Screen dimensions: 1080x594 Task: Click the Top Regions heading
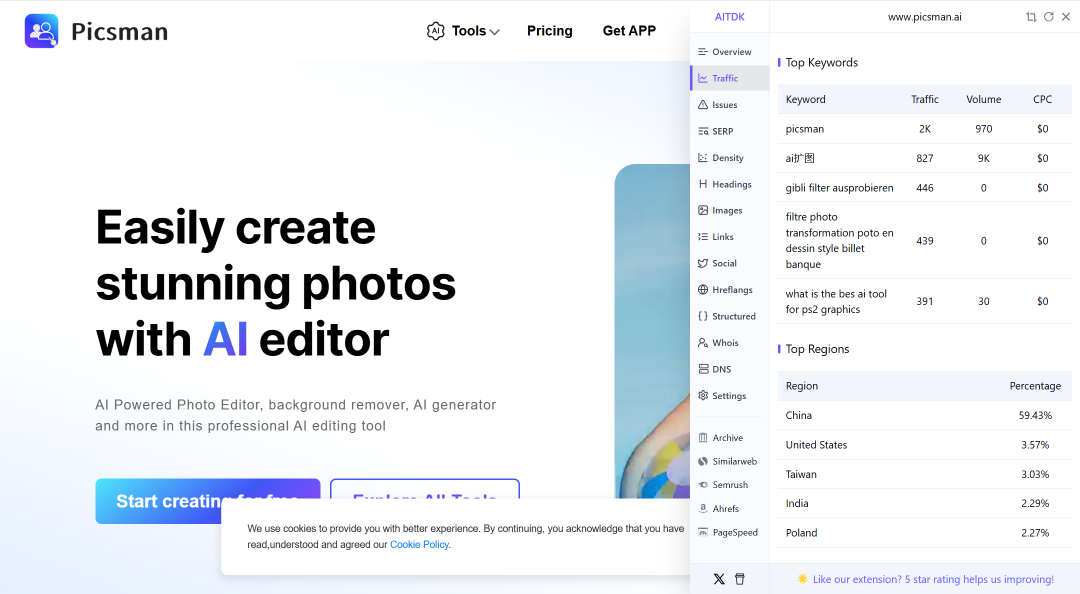pos(817,349)
